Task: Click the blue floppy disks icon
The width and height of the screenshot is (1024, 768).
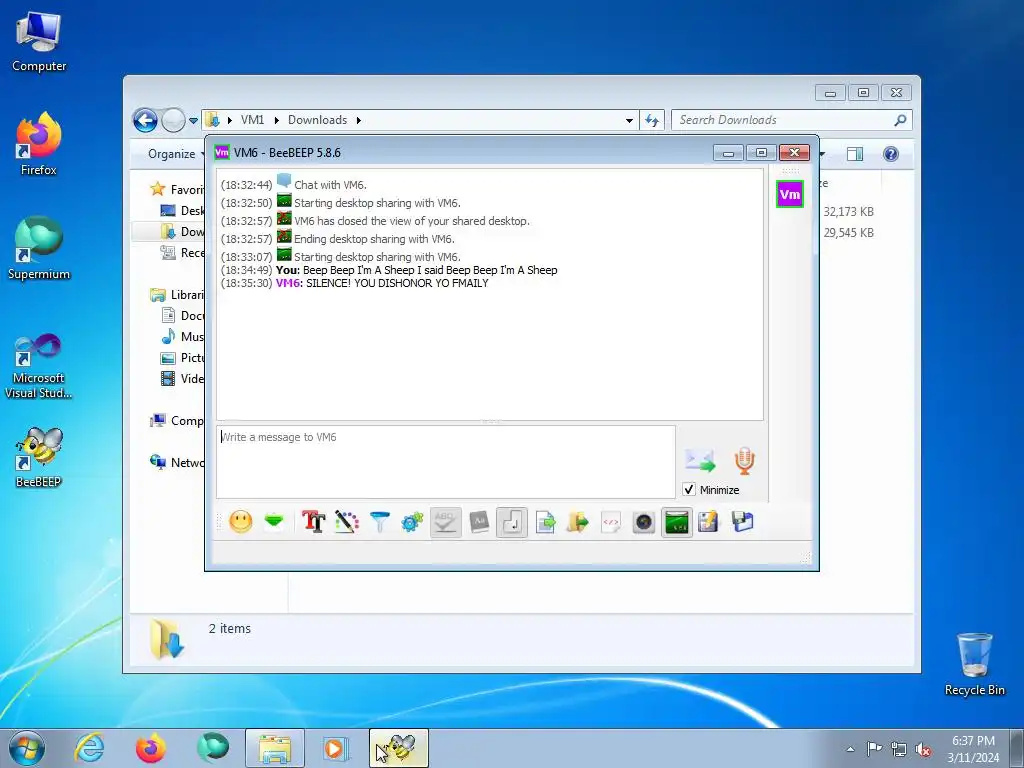Action: coord(743,522)
